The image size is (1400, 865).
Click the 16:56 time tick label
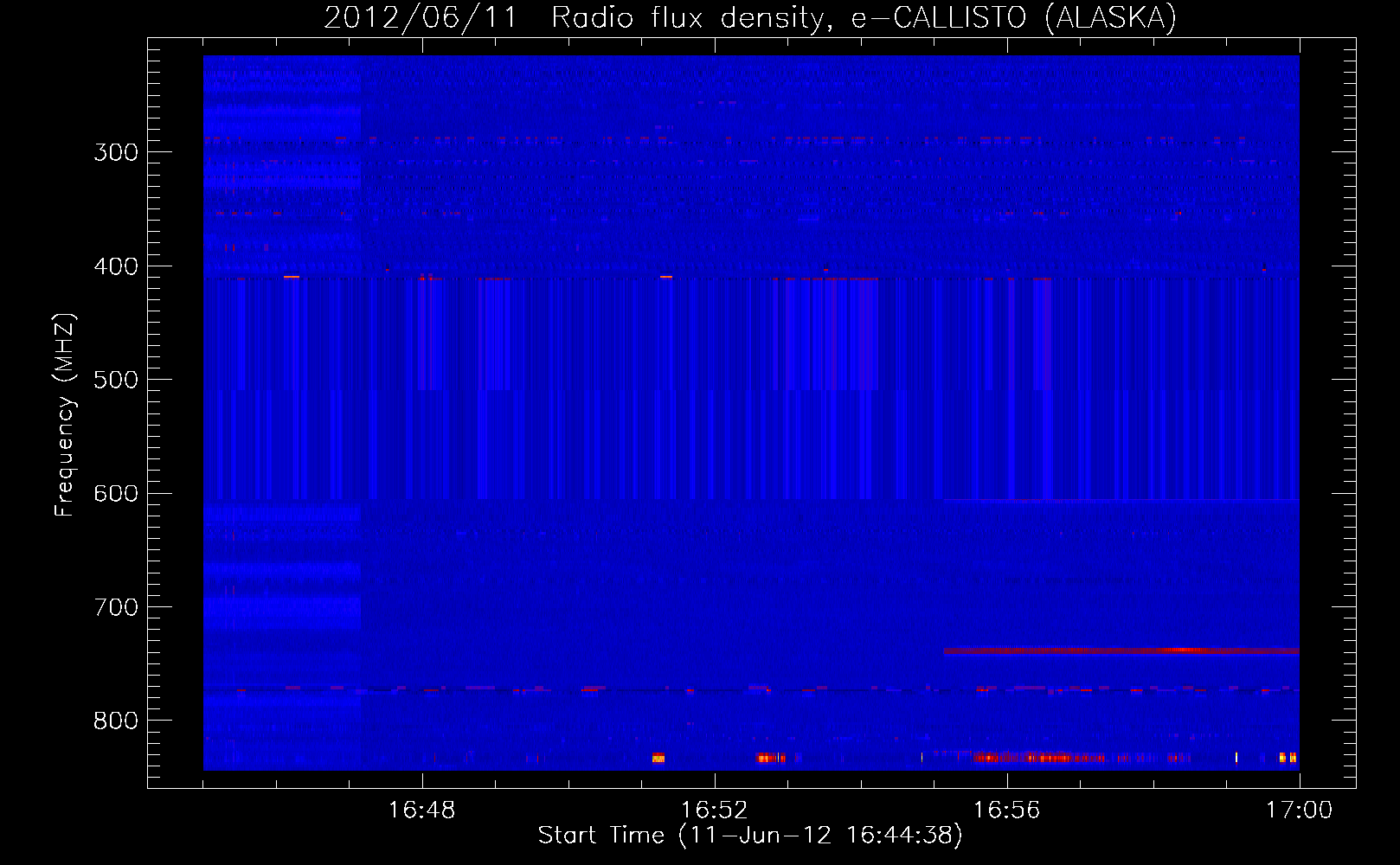(x=1007, y=811)
